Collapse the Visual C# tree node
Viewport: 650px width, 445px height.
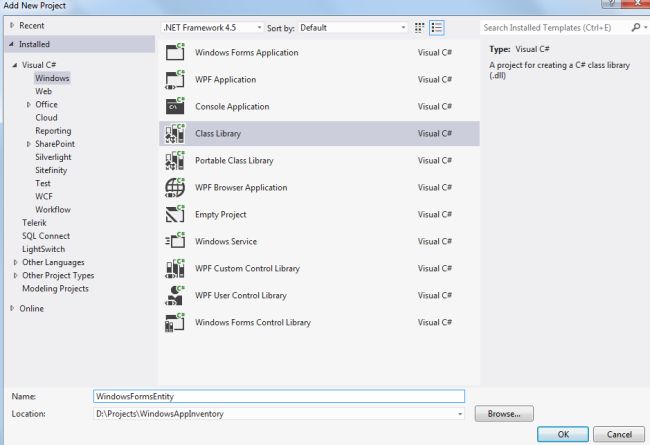[15, 65]
